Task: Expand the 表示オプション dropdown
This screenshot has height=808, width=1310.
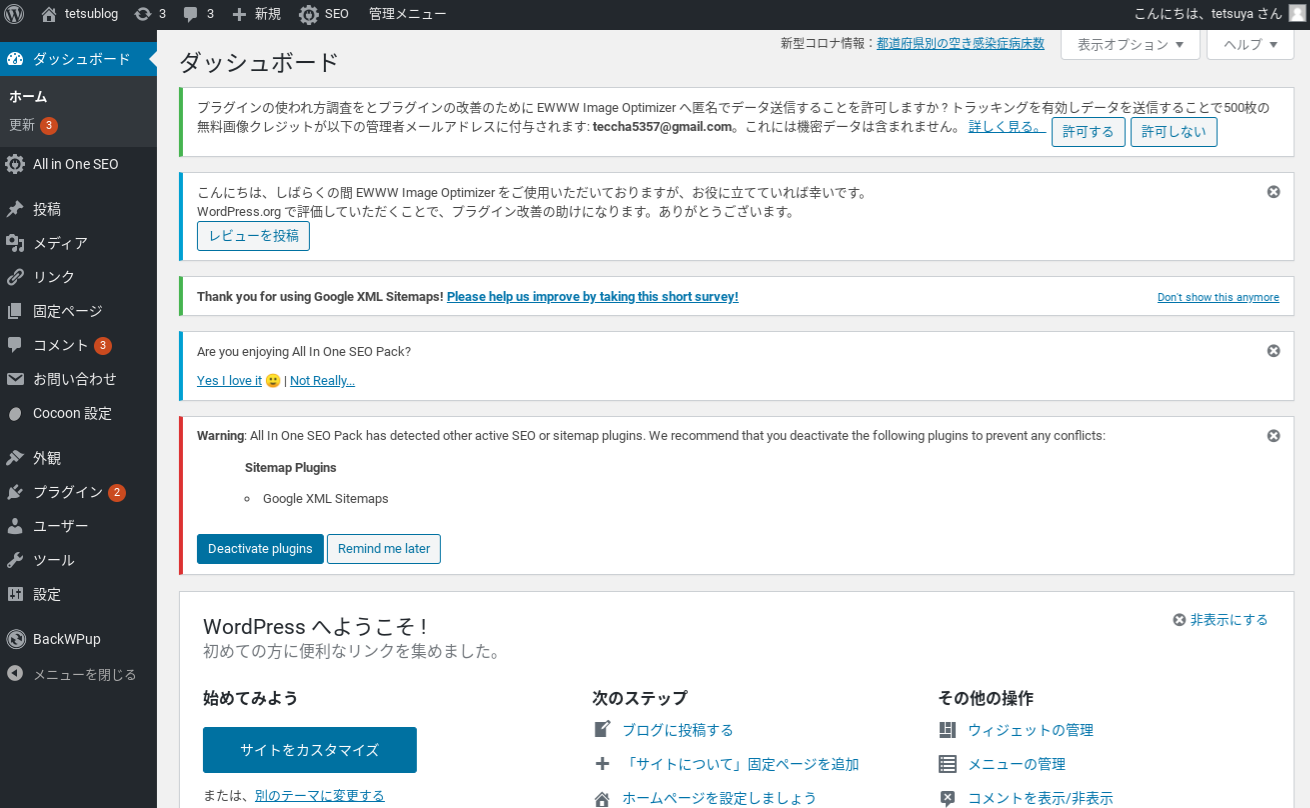Action: pyautogui.click(x=1130, y=45)
